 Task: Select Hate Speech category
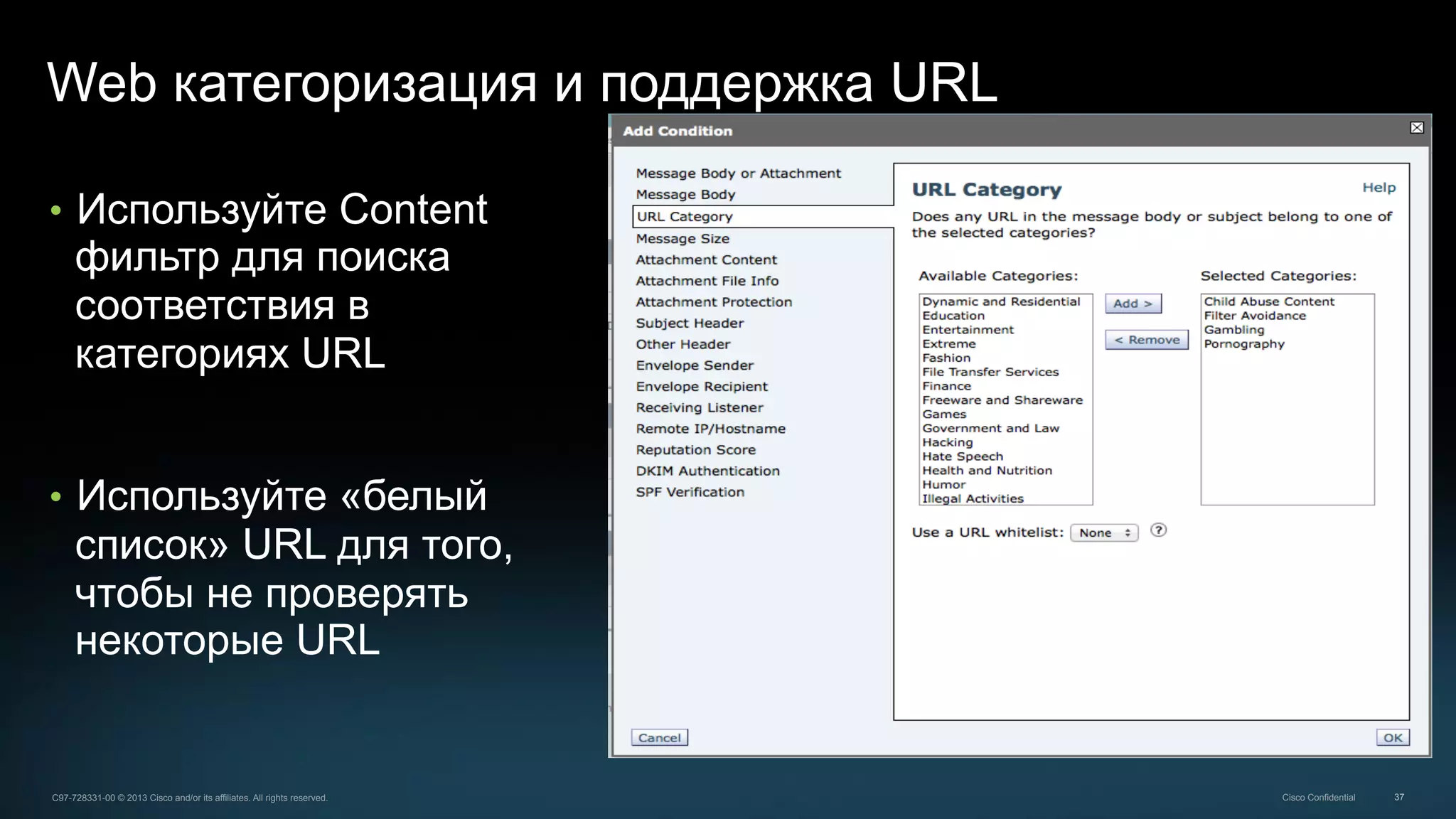(x=1005, y=456)
